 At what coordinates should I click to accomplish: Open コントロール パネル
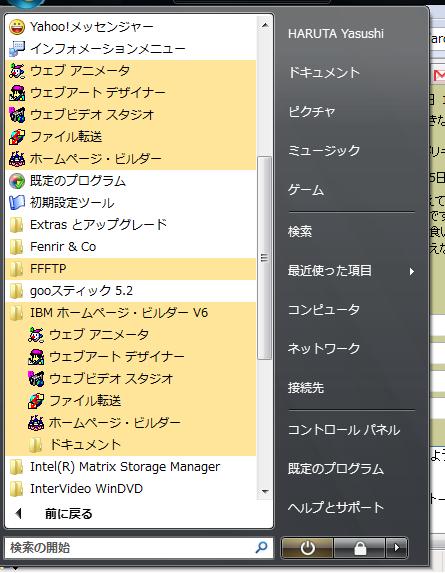344,430
